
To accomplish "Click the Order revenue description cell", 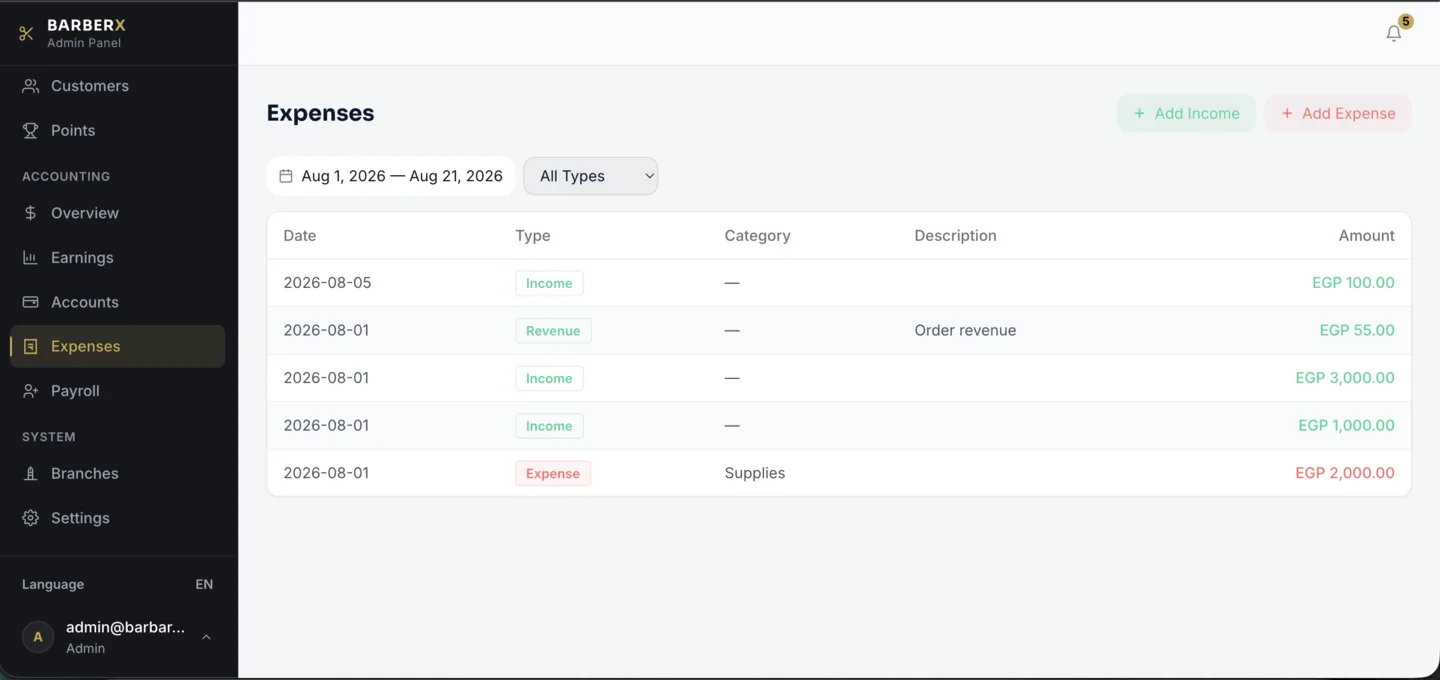I will [965, 330].
